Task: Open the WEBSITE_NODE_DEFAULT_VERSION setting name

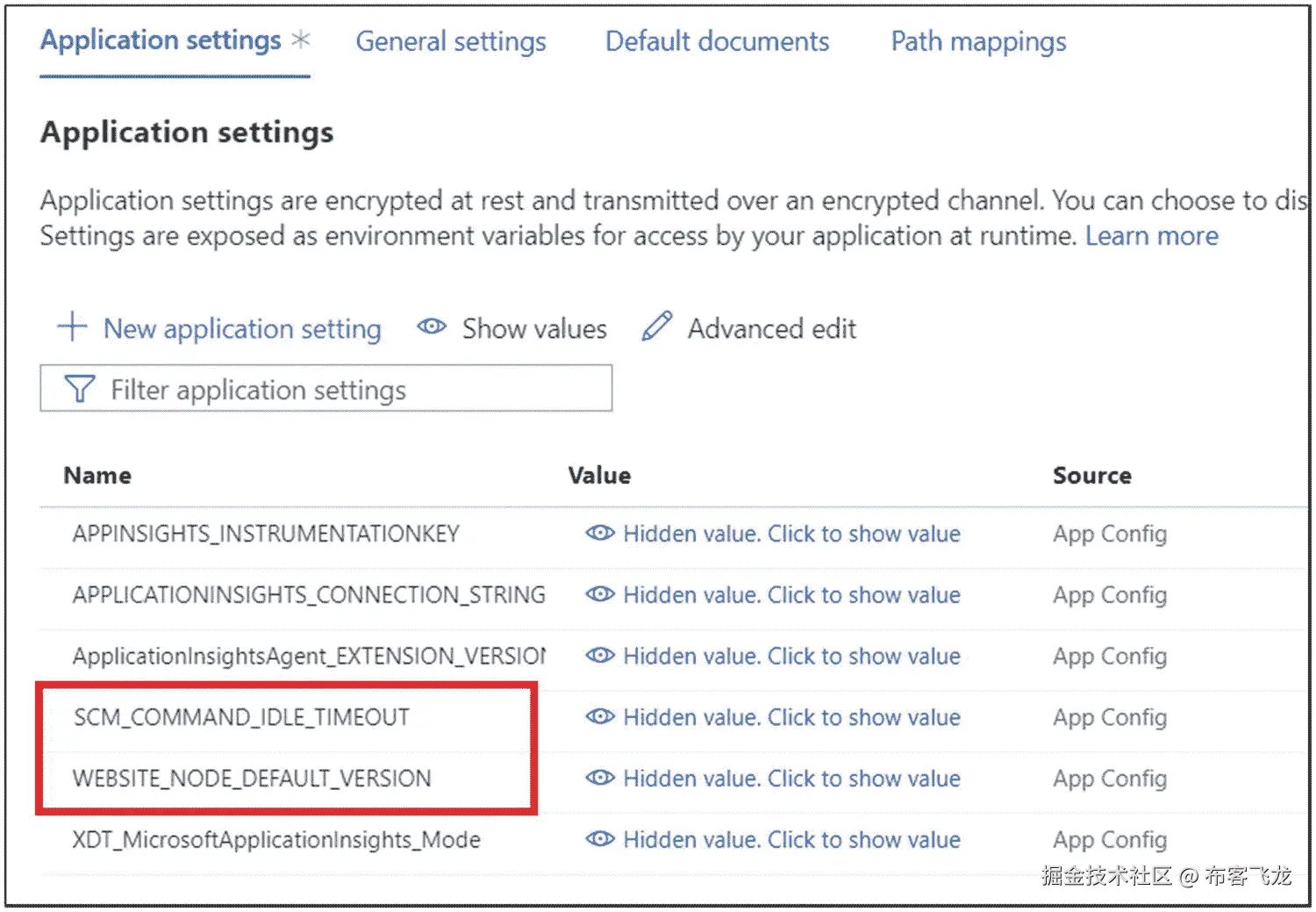Action: pos(252,779)
